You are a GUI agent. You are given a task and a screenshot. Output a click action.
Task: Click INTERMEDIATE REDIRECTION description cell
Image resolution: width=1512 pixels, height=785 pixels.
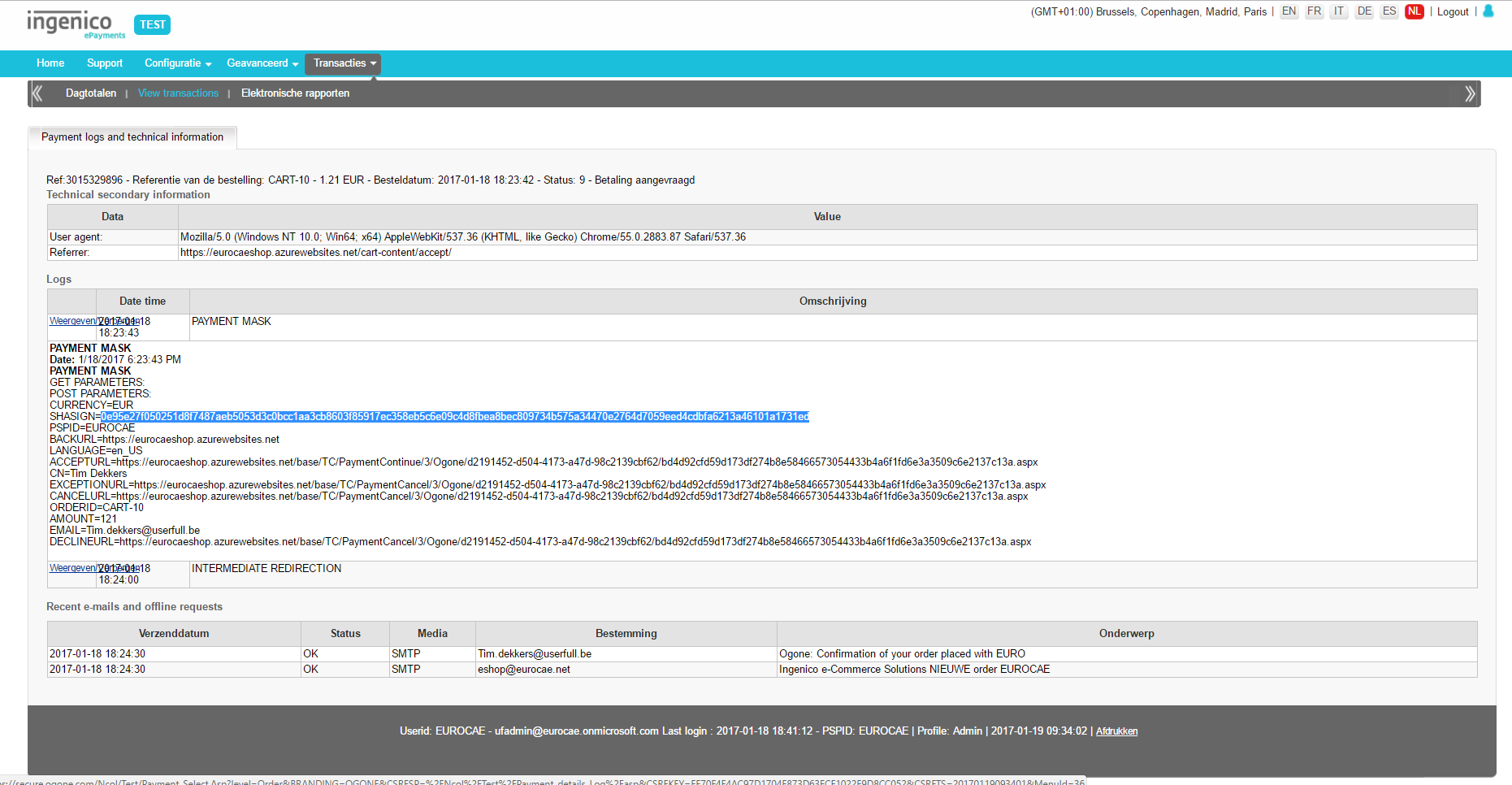coord(833,575)
